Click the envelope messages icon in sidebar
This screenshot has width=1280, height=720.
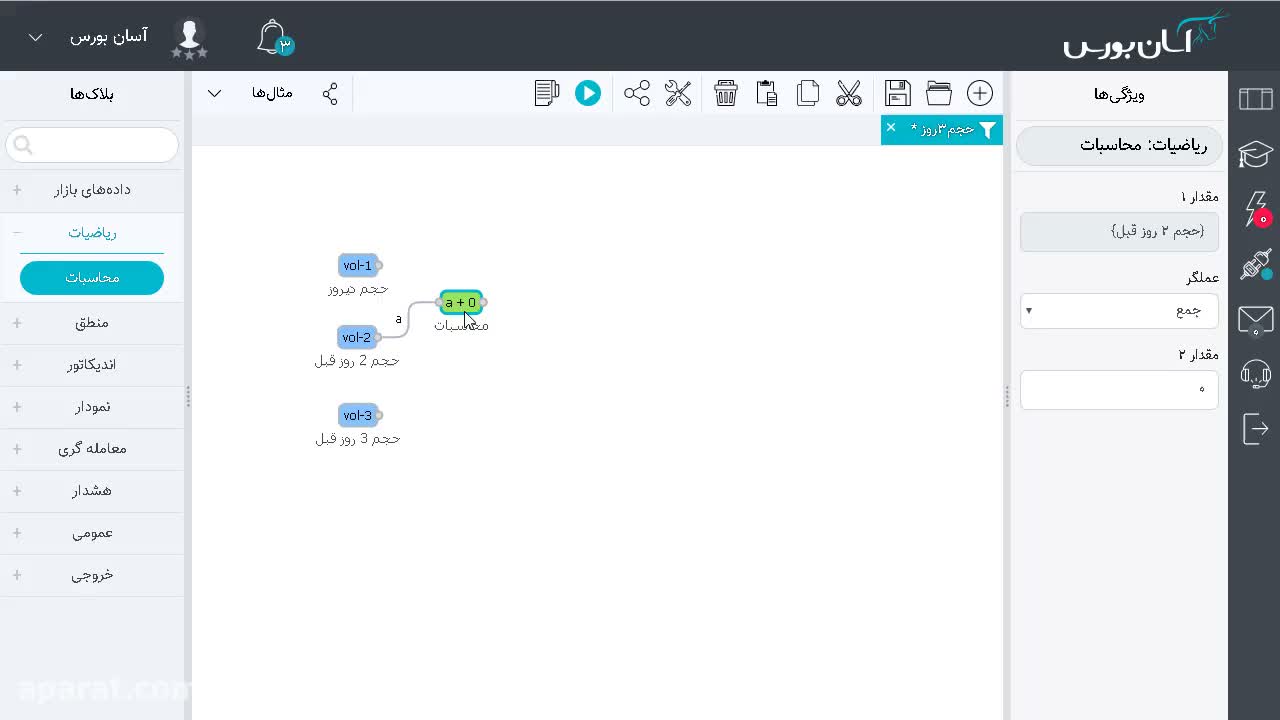tap(1255, 320)
